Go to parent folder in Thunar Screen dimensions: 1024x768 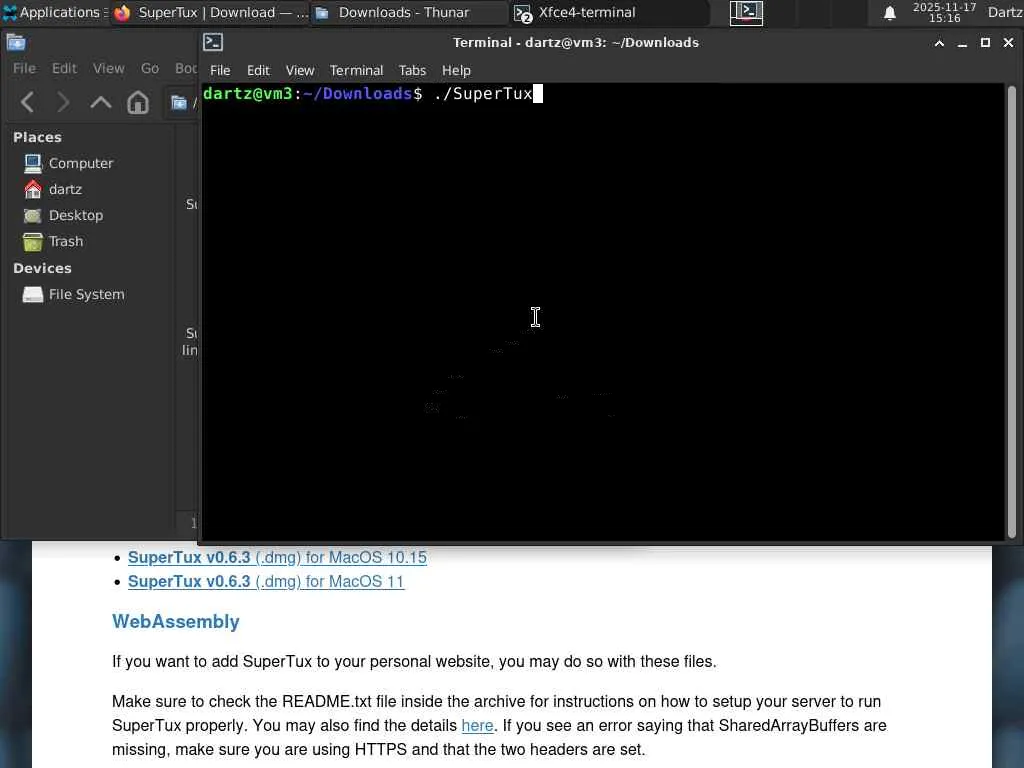tap(101, 103)
